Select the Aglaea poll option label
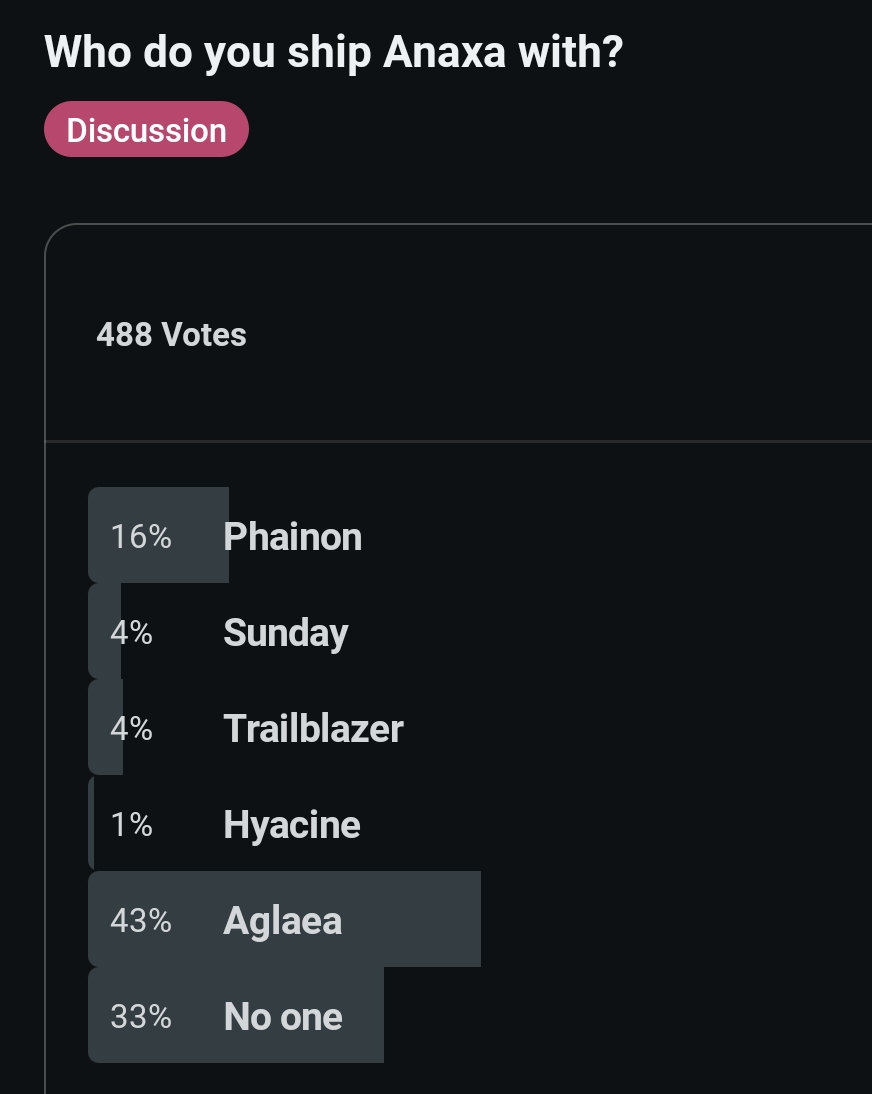This screenshot has height=1094, width=872. pos(283,921)
